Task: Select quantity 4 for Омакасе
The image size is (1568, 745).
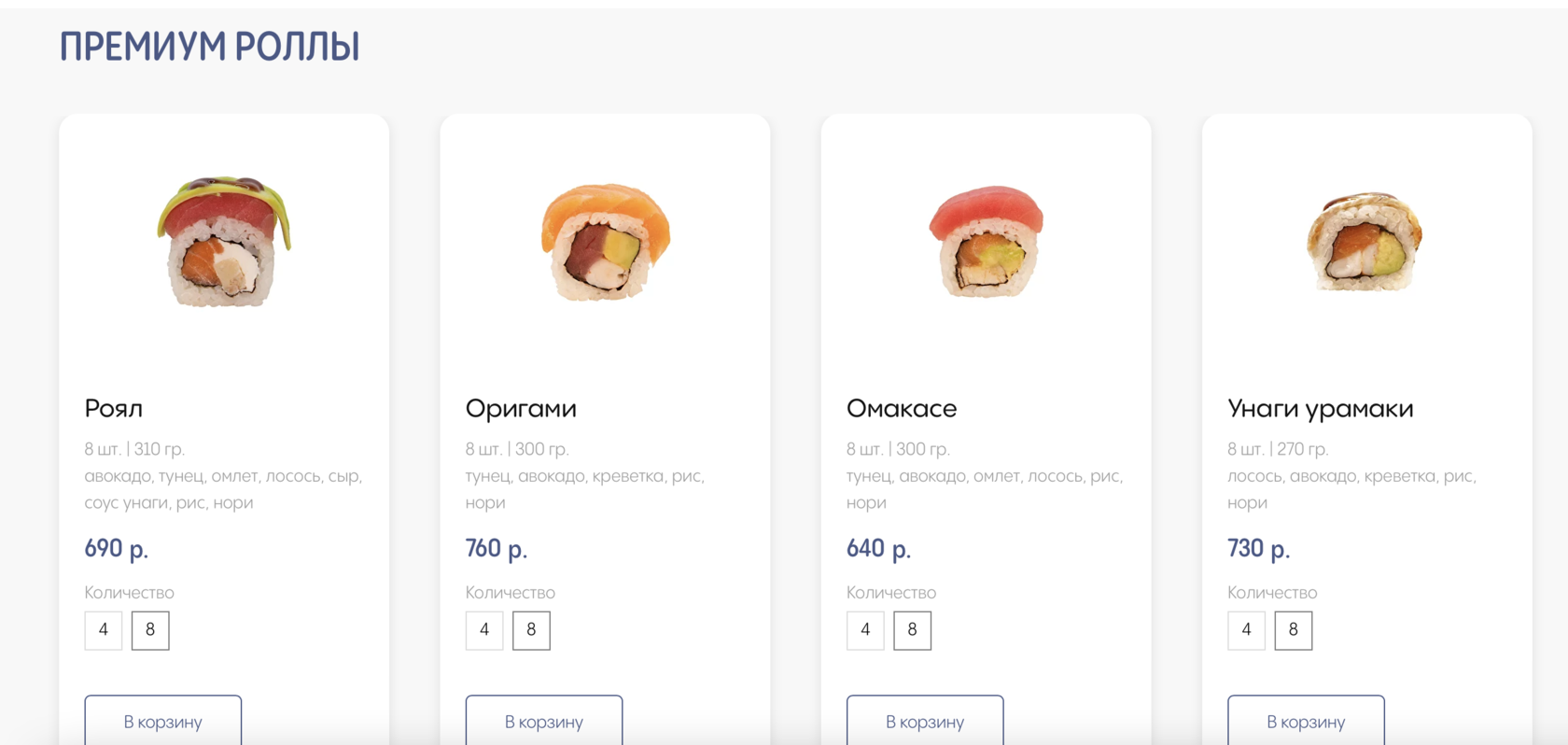Action: pyautogui.click(x=865, y=630)
